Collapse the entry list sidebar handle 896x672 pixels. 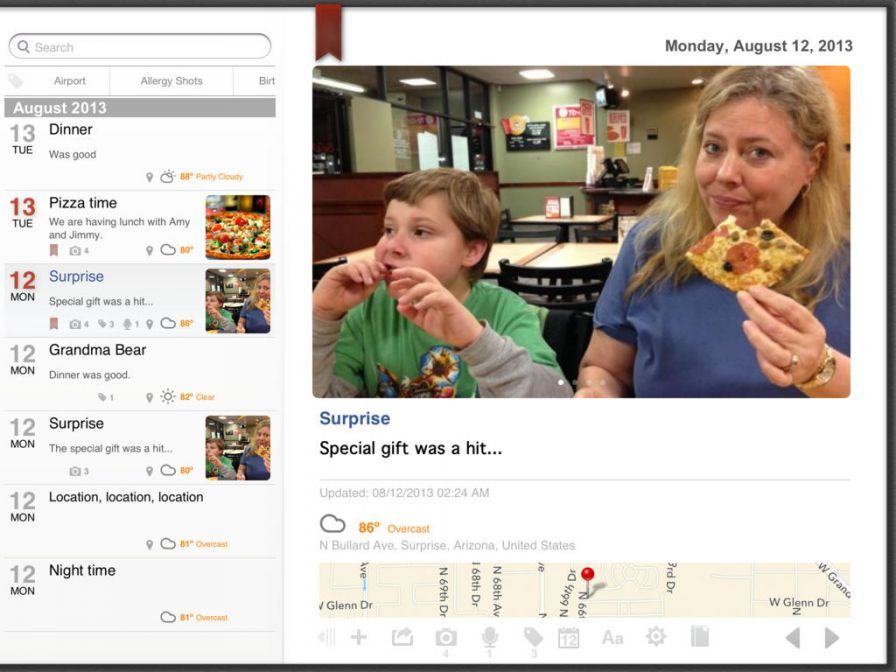[x=327, y=637]
